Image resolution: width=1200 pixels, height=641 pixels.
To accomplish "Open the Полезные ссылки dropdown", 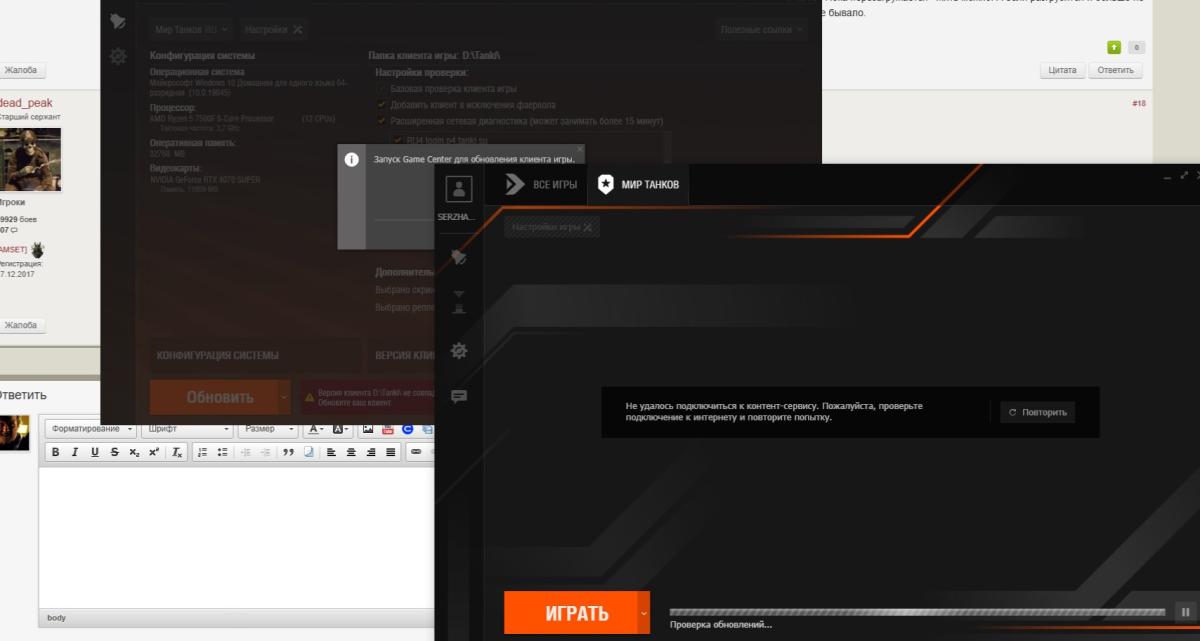I will 762,29.
